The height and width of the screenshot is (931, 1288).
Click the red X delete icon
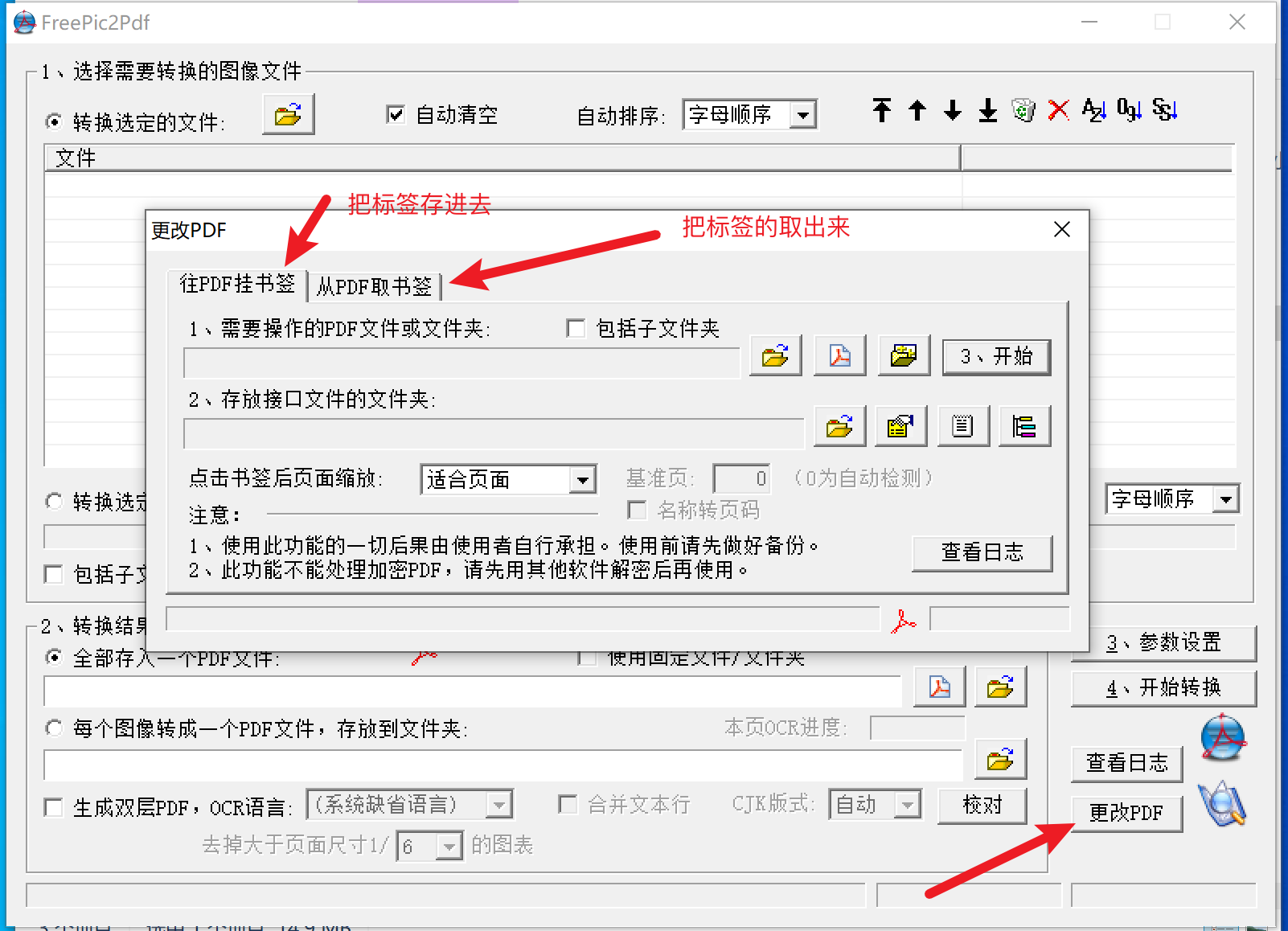(x=1059, y=111)
